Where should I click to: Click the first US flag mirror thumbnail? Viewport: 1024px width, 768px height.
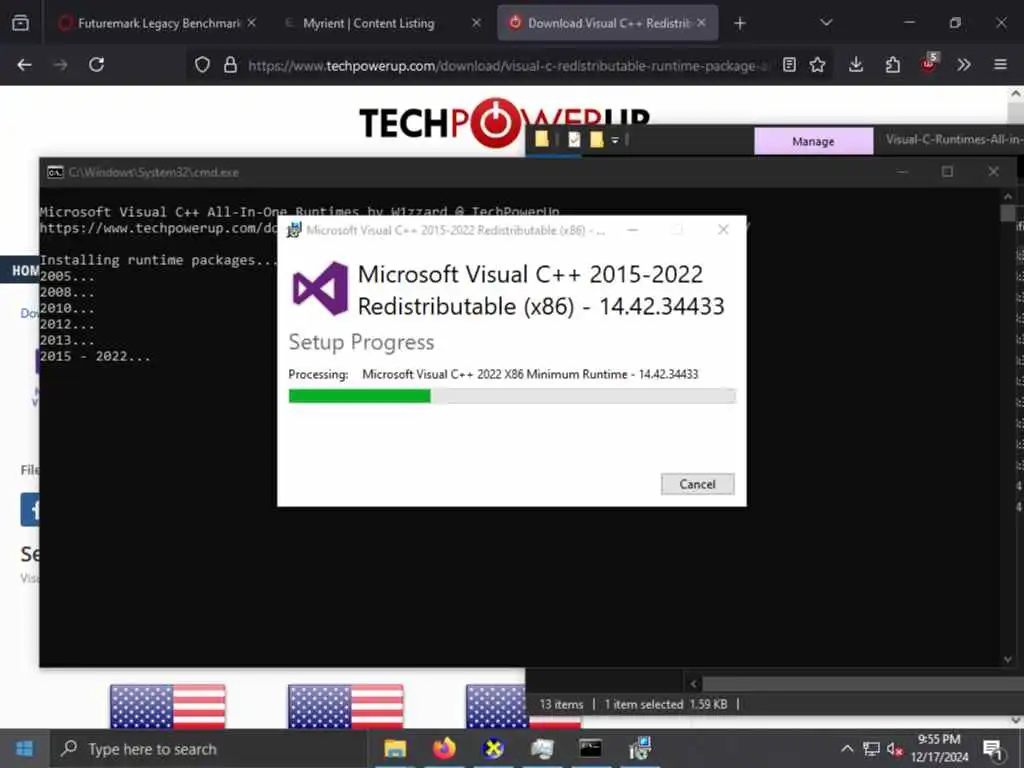pyautogui.click(x=168, y=706)
